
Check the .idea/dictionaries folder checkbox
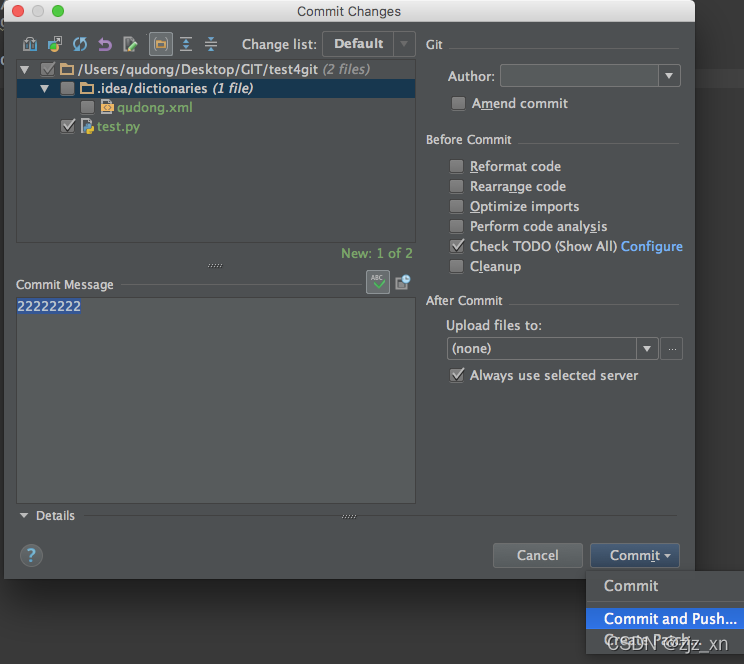67,88
